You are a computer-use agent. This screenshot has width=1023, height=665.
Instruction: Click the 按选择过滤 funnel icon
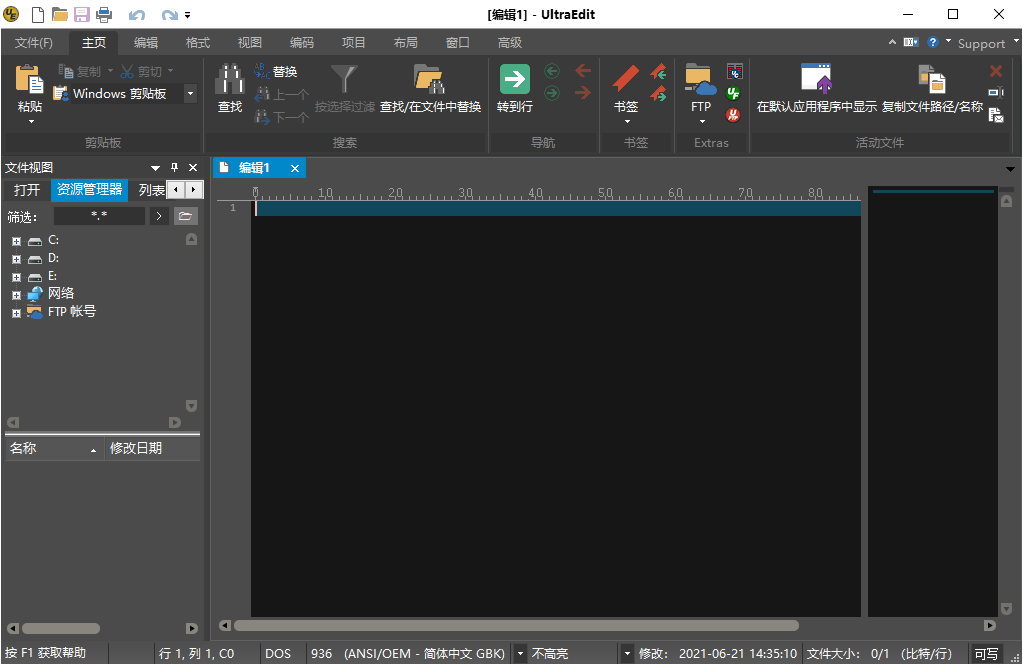click(x=344, y=79)
